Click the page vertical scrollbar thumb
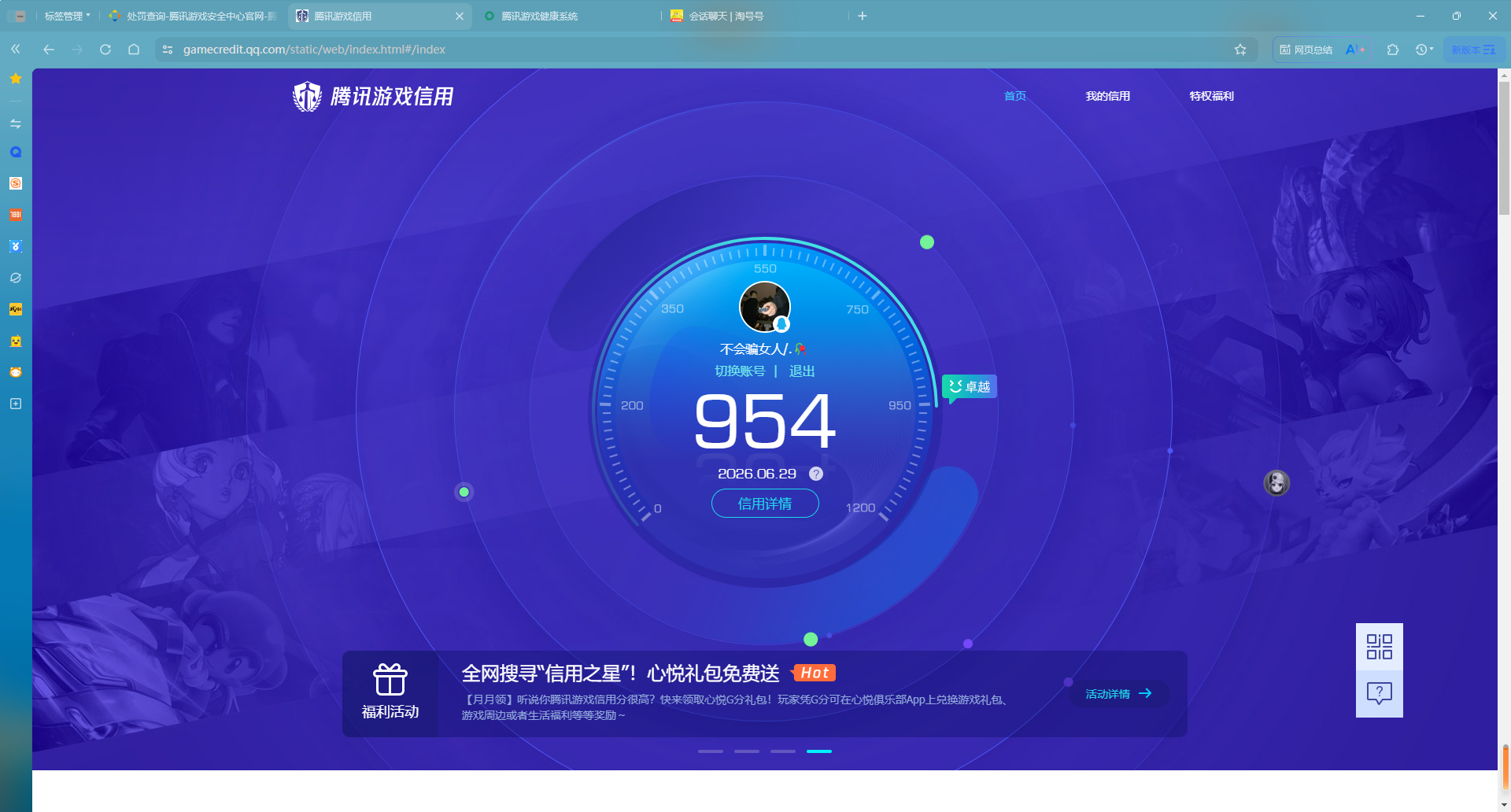Image resolution: width=1511 pixels, height=812 pixels. click(x=1505, y=148)
